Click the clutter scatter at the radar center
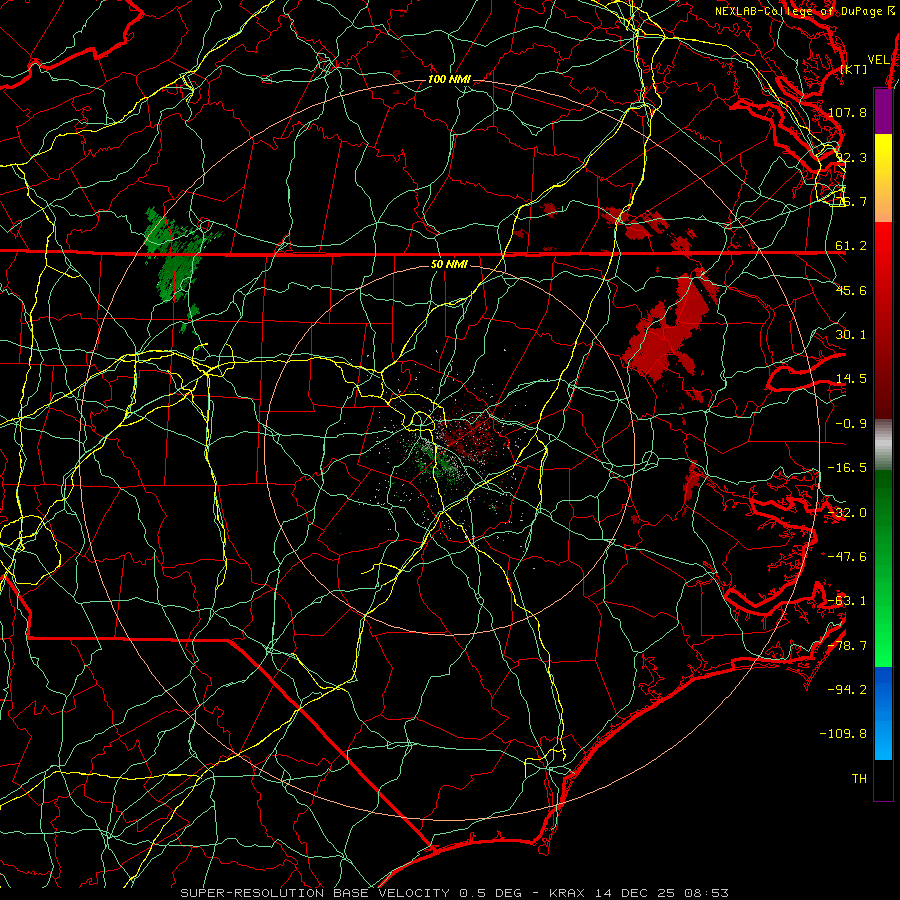 tap(453, 451)
